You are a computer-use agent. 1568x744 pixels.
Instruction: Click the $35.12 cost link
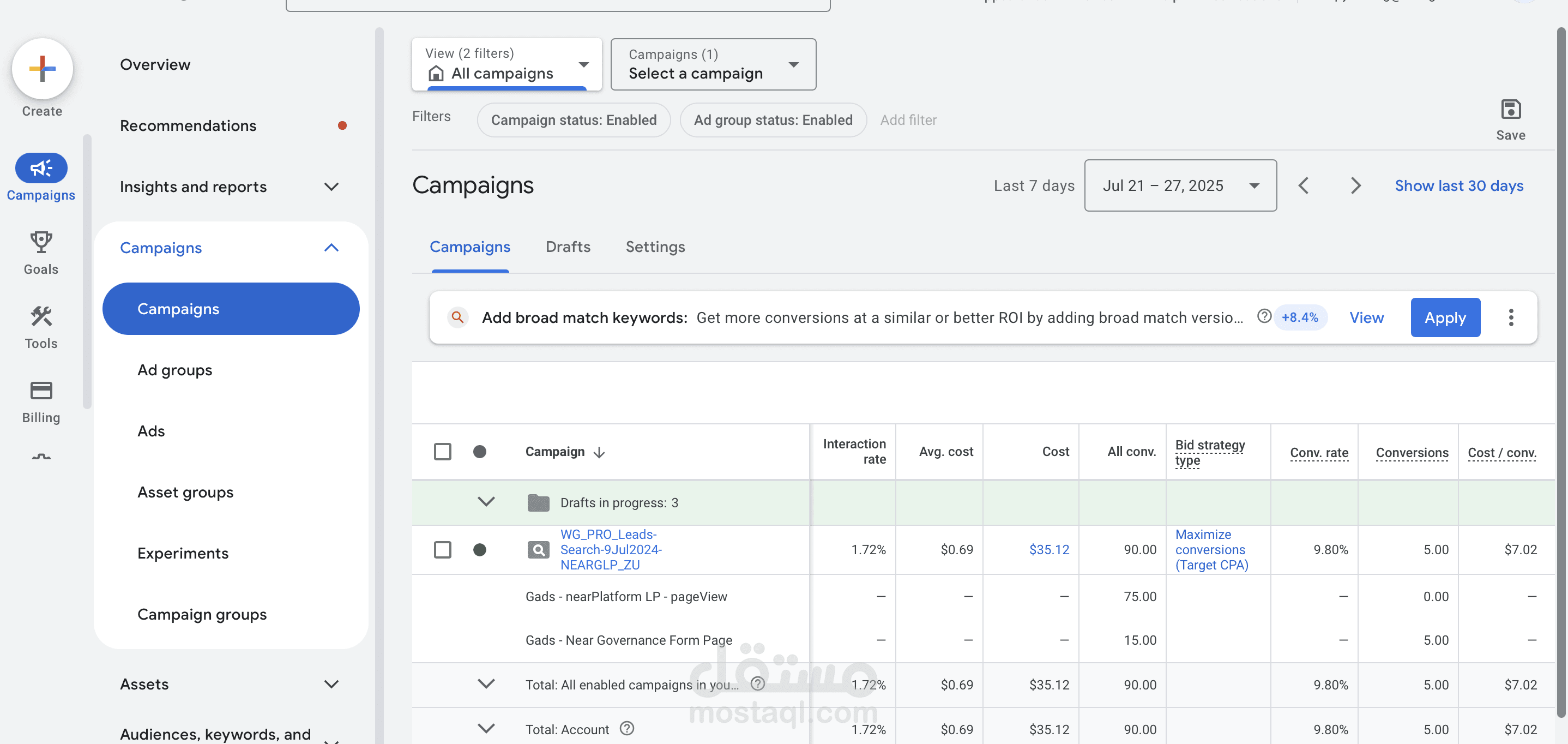pos(1049,550)
